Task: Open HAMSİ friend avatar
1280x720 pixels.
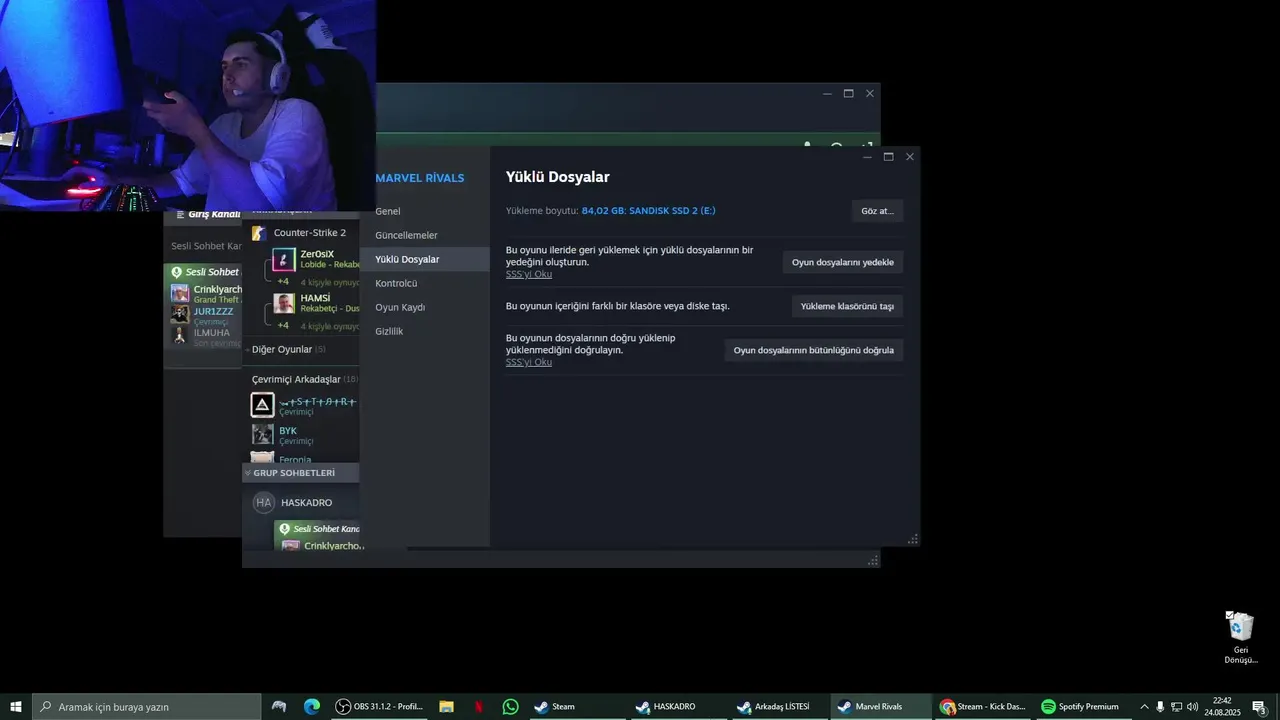Action: (284, 303)
